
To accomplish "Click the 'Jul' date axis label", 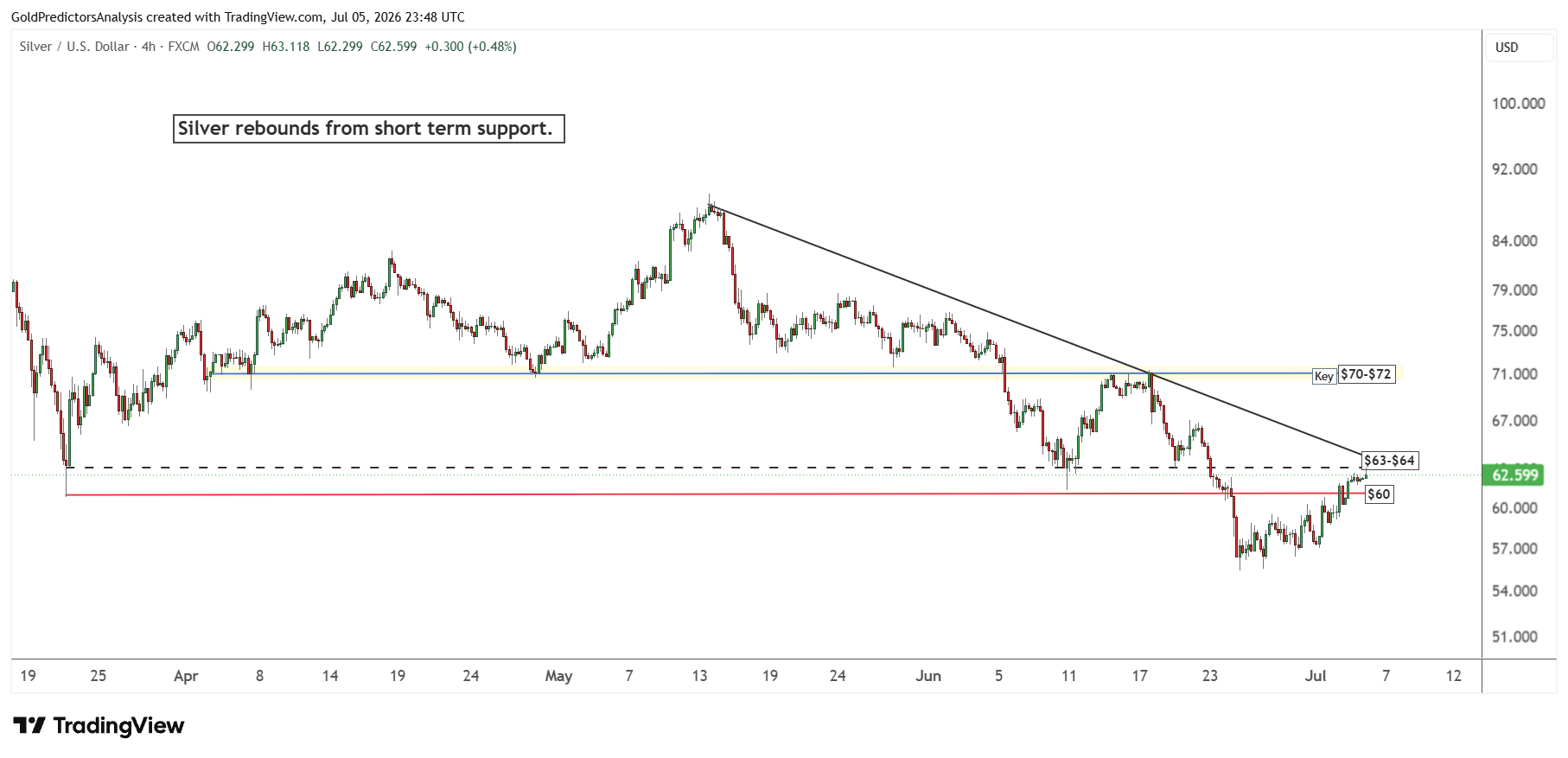I will pos(1316,676).
